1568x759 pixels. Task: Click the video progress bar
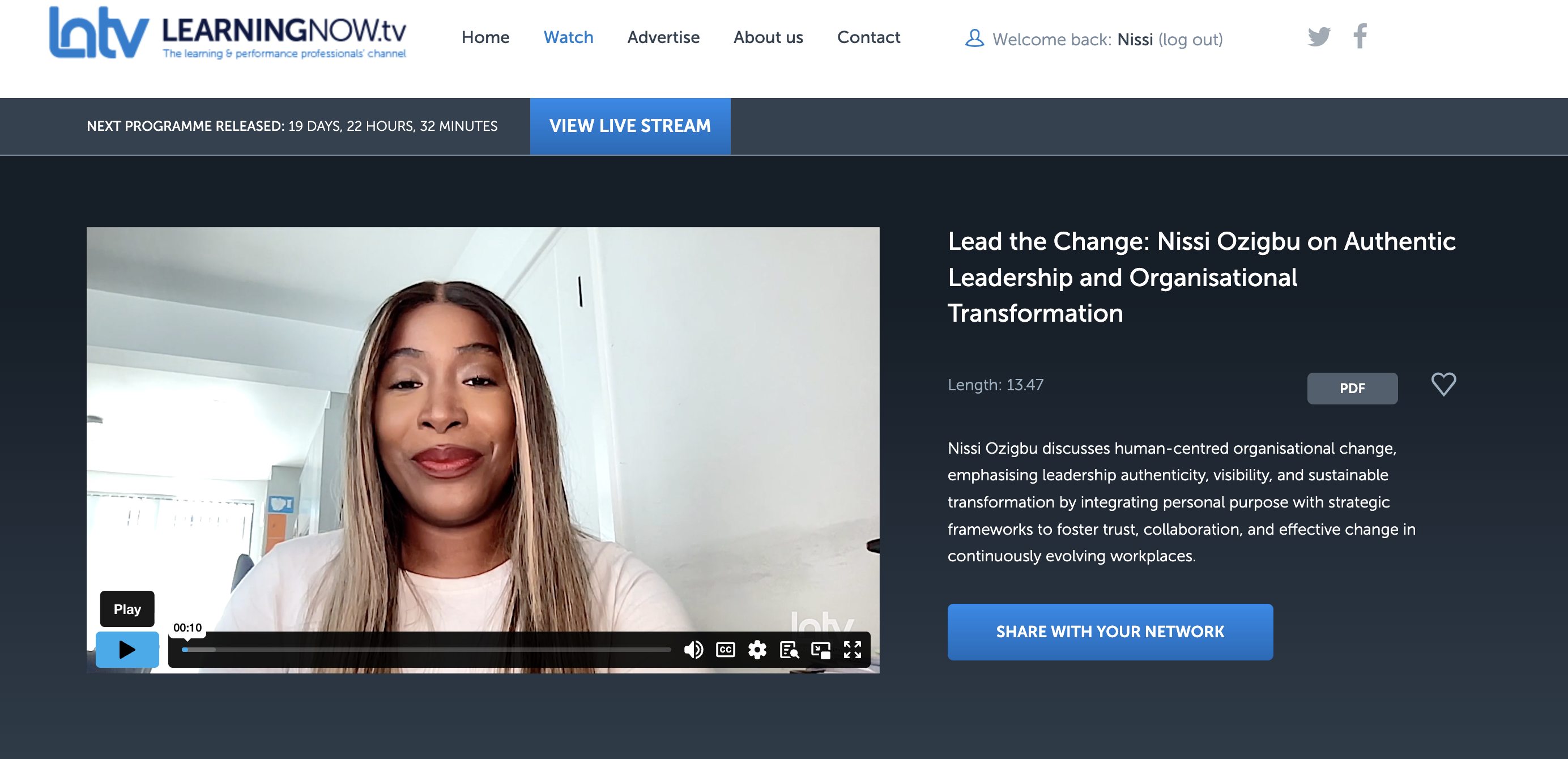tap(426, 650)
